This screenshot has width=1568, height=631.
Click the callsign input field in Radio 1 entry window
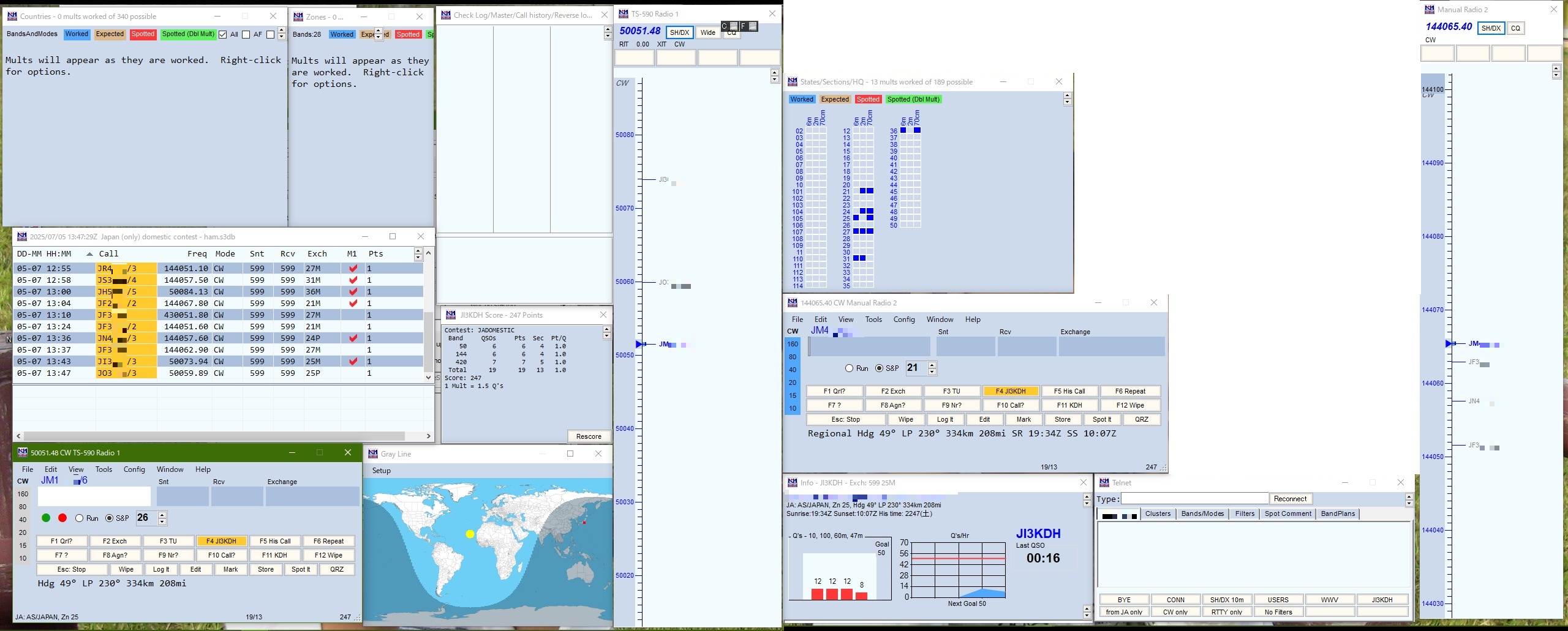pyautogui.click(x=94, y=496)
